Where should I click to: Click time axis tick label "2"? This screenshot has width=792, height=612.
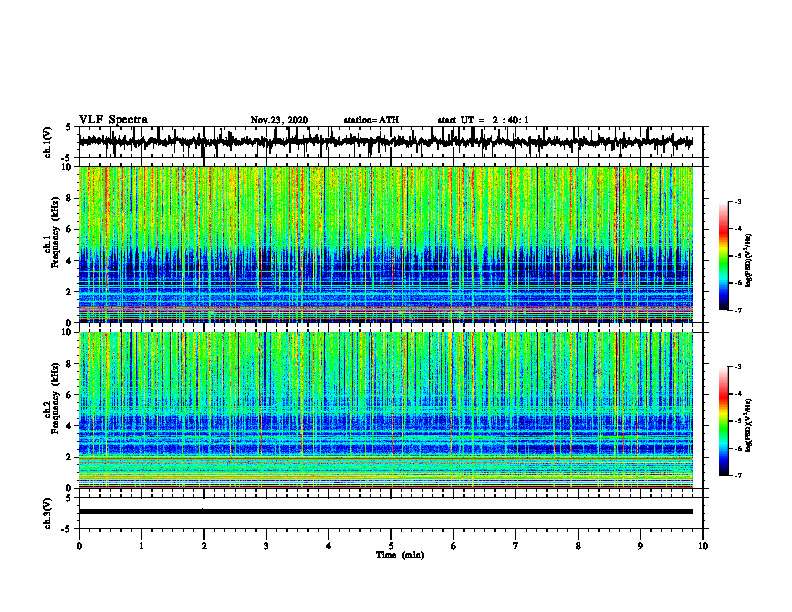pos(204,546)
